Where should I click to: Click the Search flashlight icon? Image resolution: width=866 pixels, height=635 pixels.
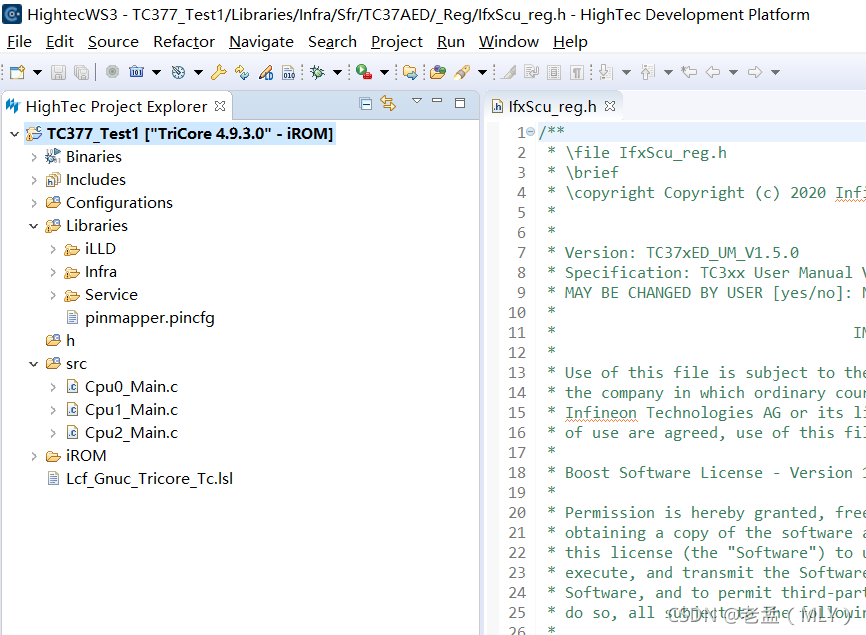pos(462,72)
